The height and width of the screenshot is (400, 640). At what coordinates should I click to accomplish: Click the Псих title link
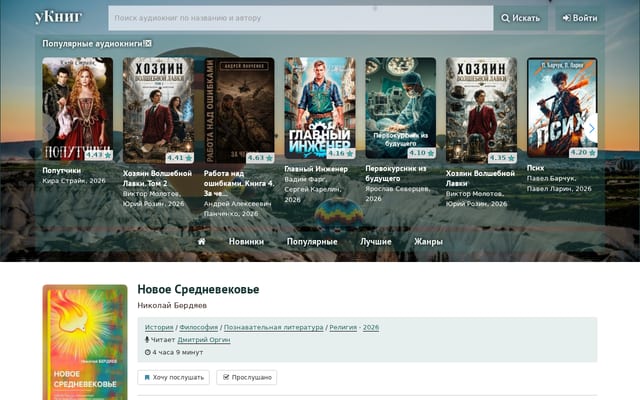pos(535,168)
